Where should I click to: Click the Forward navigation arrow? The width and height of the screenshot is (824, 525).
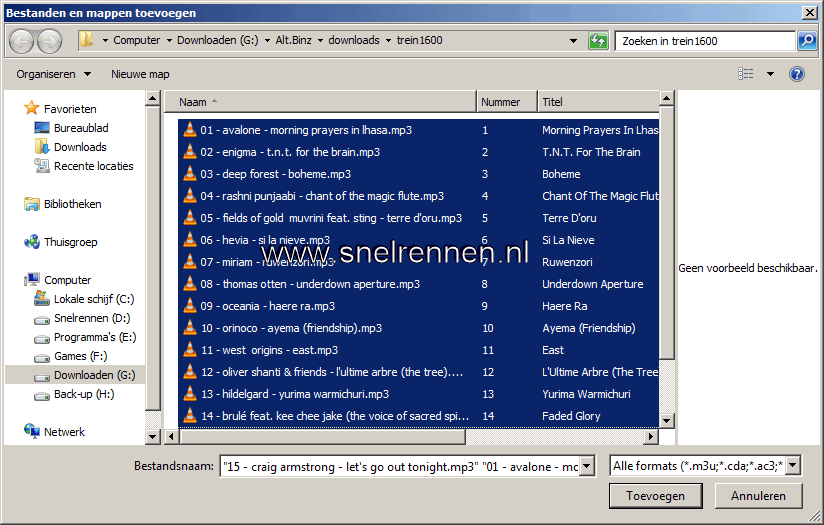49,41
